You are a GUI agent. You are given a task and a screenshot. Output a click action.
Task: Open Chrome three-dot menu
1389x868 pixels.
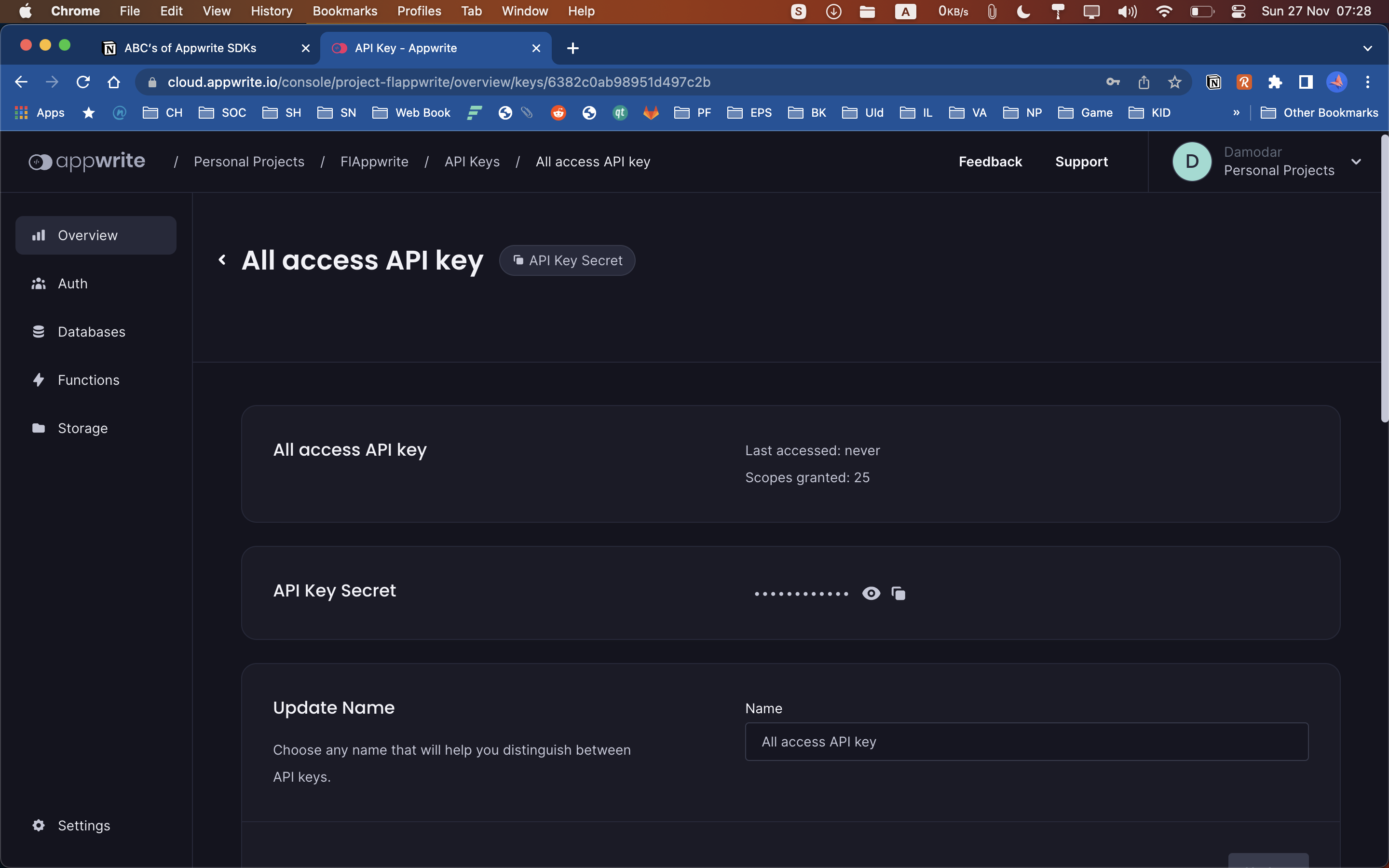[1368, 82]
